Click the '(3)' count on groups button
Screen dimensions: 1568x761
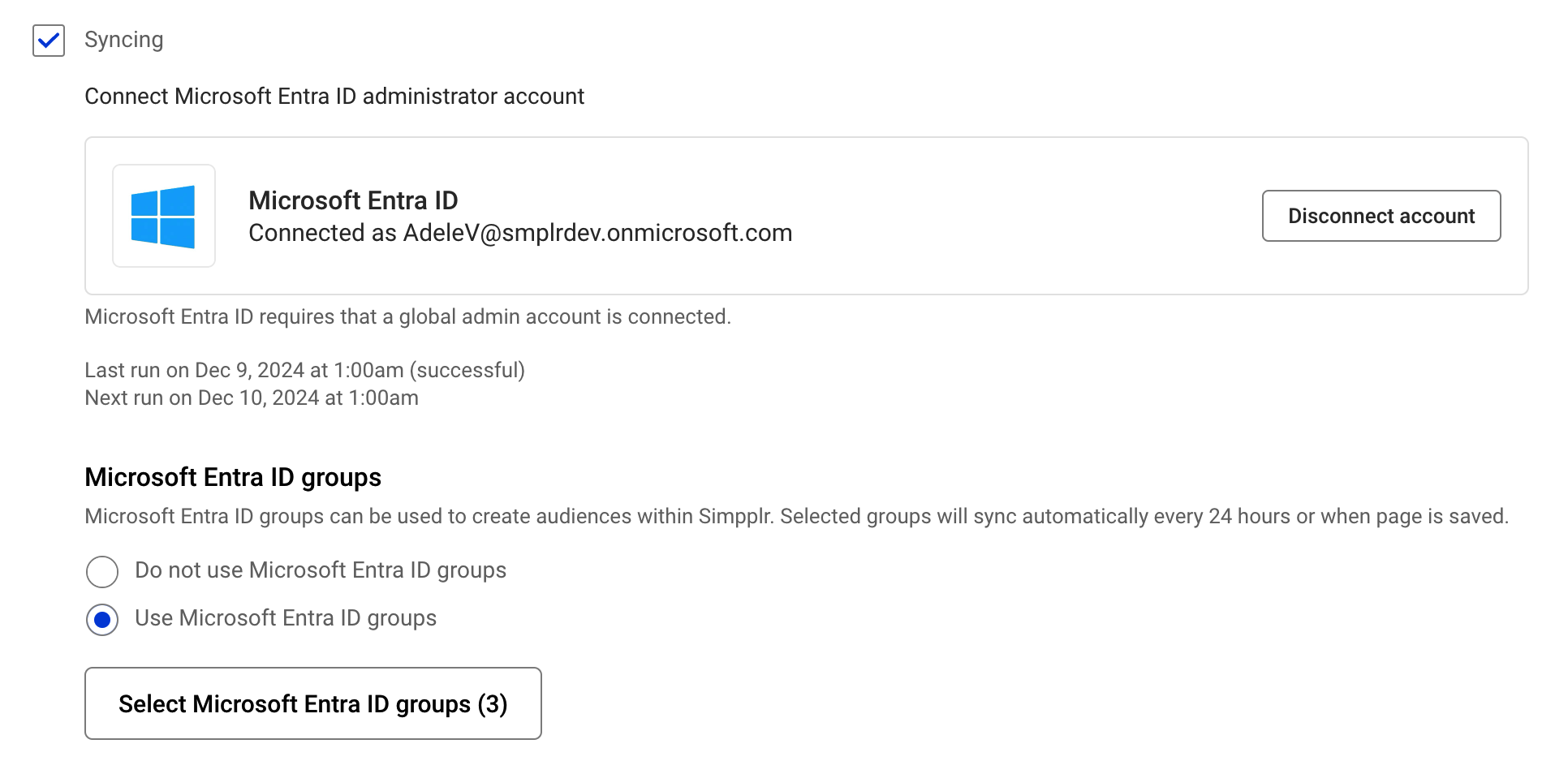coord(492,704)
